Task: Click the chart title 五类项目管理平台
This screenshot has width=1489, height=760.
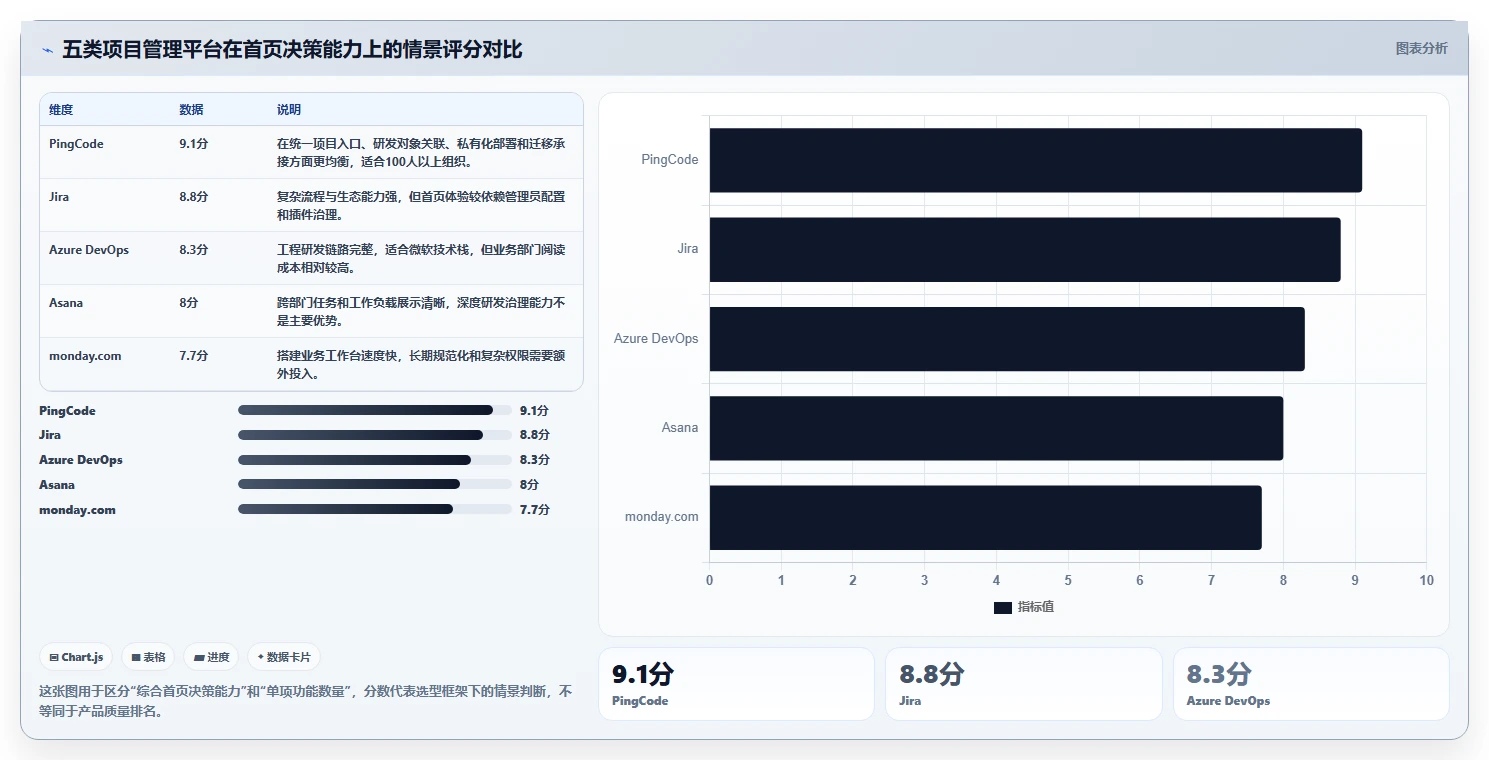Action: (x=292, y=50)
